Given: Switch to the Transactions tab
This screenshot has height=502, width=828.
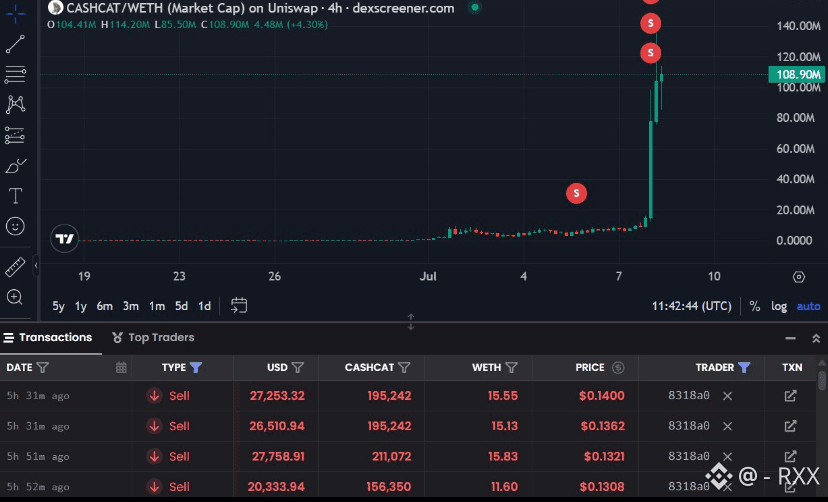Looking at the screenshot, I should tap(48, 337).
